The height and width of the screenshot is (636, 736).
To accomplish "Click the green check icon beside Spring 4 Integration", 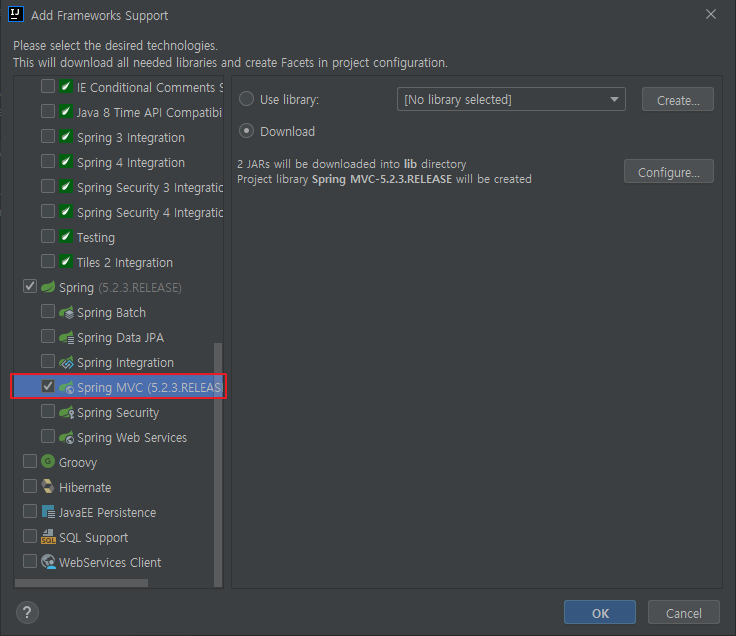I will 66,161.
